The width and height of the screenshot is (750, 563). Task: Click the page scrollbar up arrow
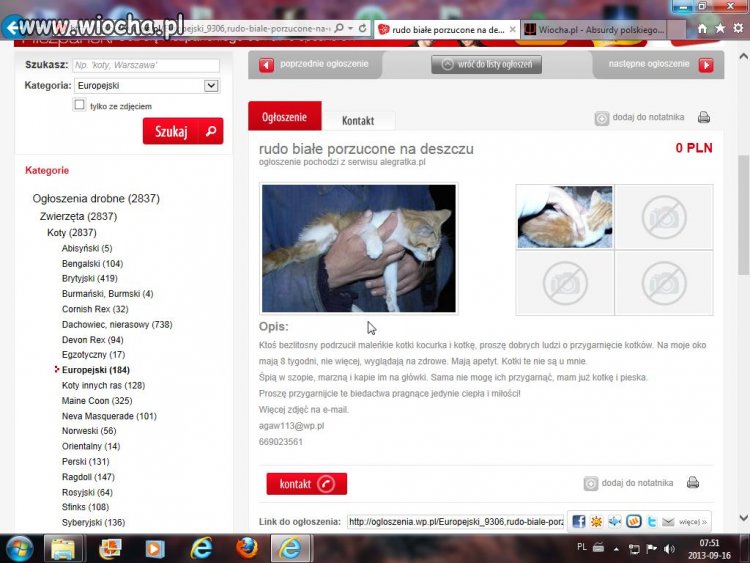click(743, 56)
